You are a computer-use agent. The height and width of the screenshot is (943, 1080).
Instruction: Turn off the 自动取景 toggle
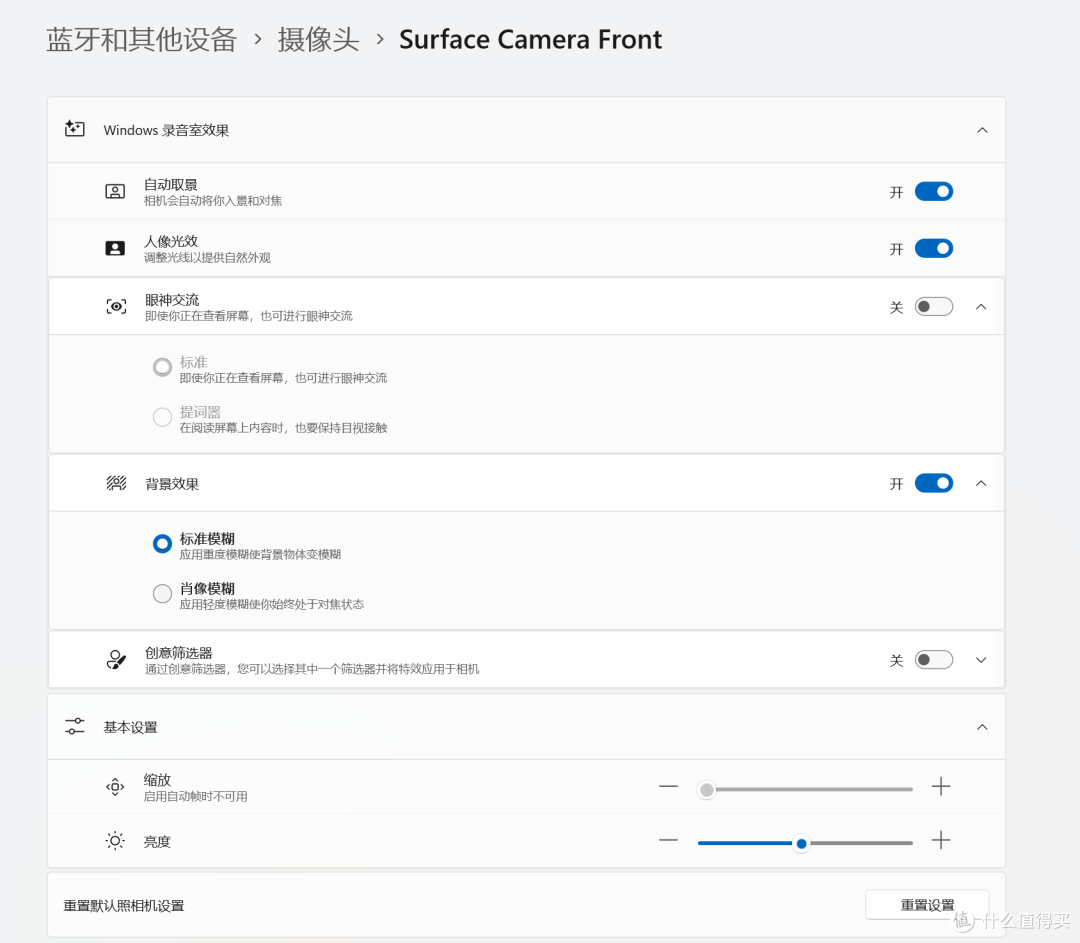click(x=934, y=191)
